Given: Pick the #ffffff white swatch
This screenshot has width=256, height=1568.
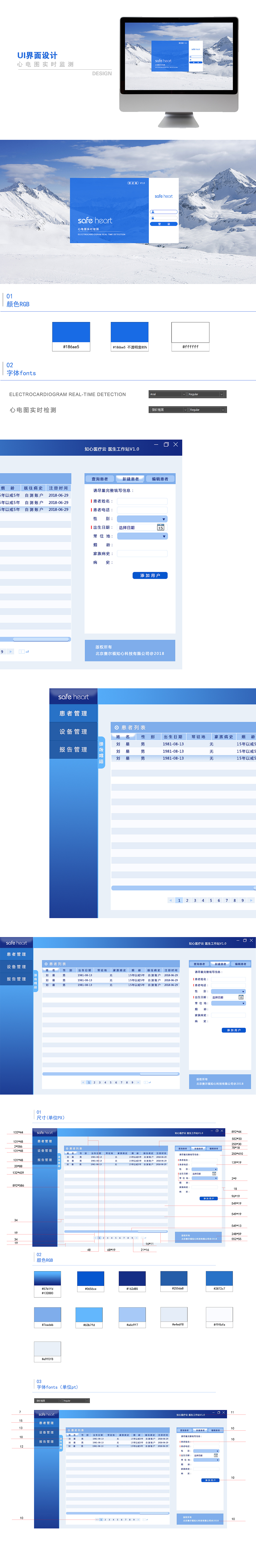Looking at the screenshot, I should click(x=190, y=332).
